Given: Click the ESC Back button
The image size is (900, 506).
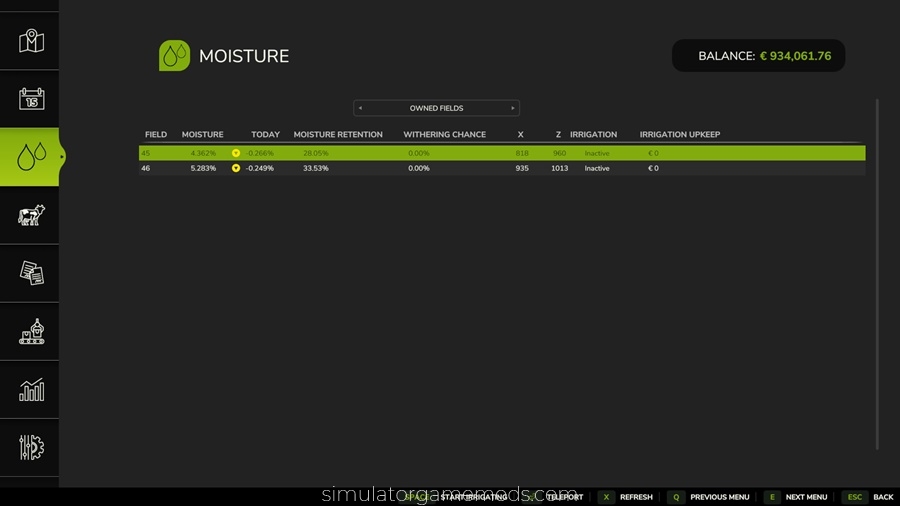Looking at the screenshot, I should (x=869, y=497).
